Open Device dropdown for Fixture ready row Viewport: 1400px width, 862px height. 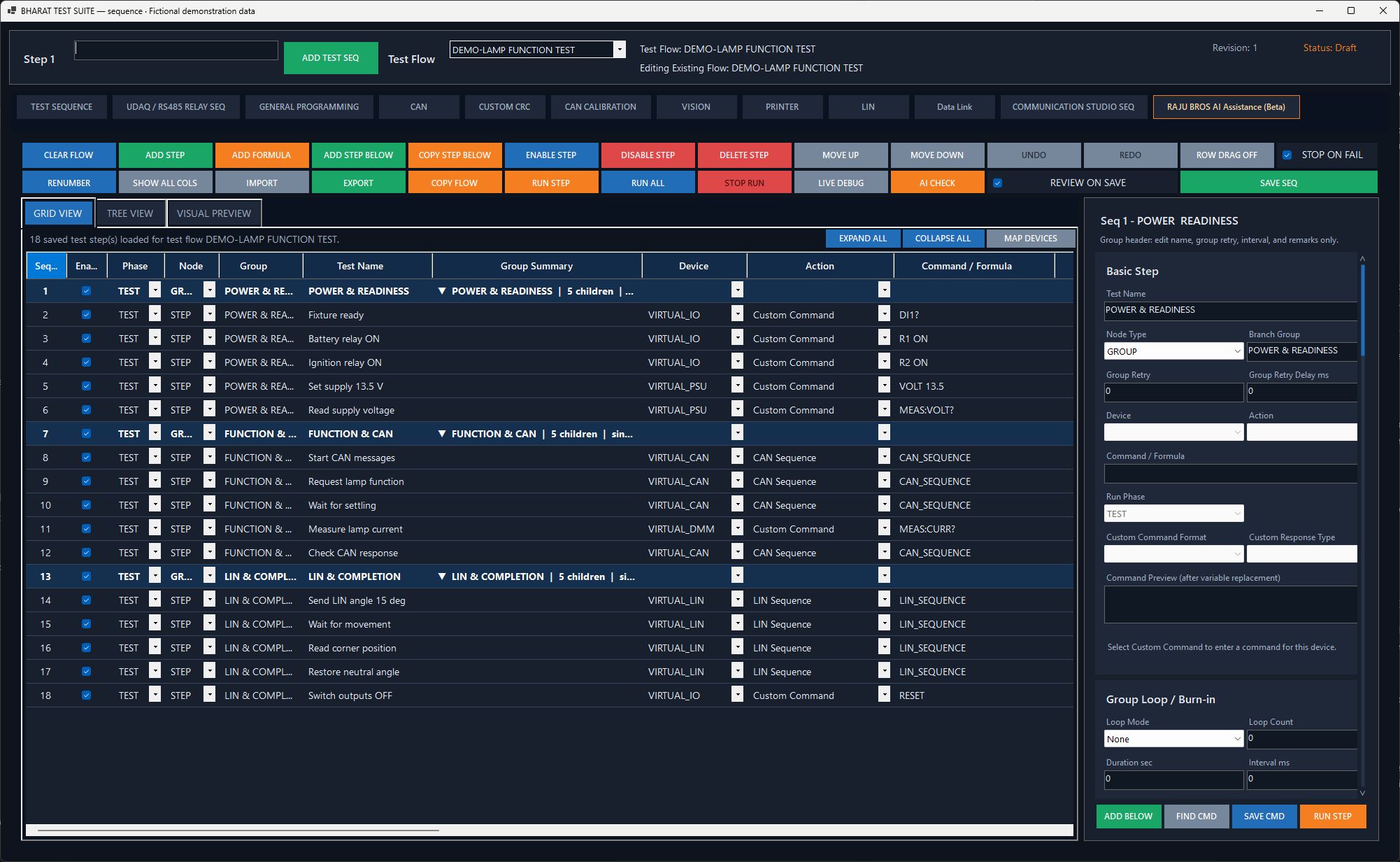click(737, 314)
